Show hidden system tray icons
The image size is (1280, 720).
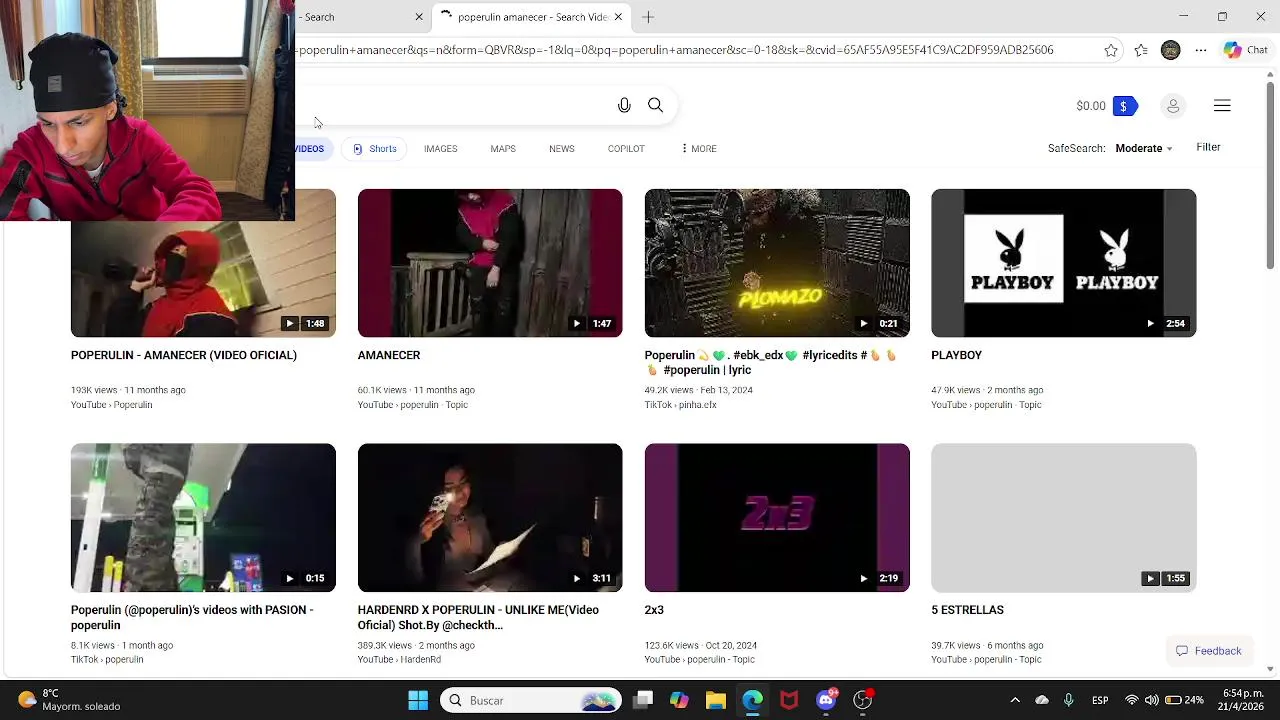[x=1015, y=700]
